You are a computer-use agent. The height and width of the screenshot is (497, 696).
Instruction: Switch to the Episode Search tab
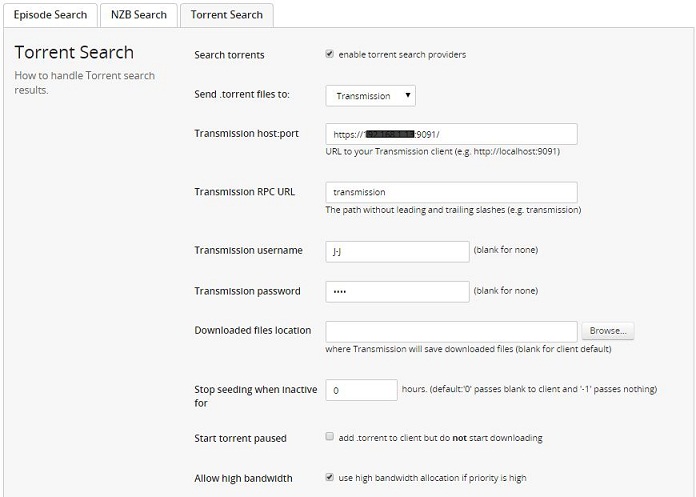pos(51,15)
